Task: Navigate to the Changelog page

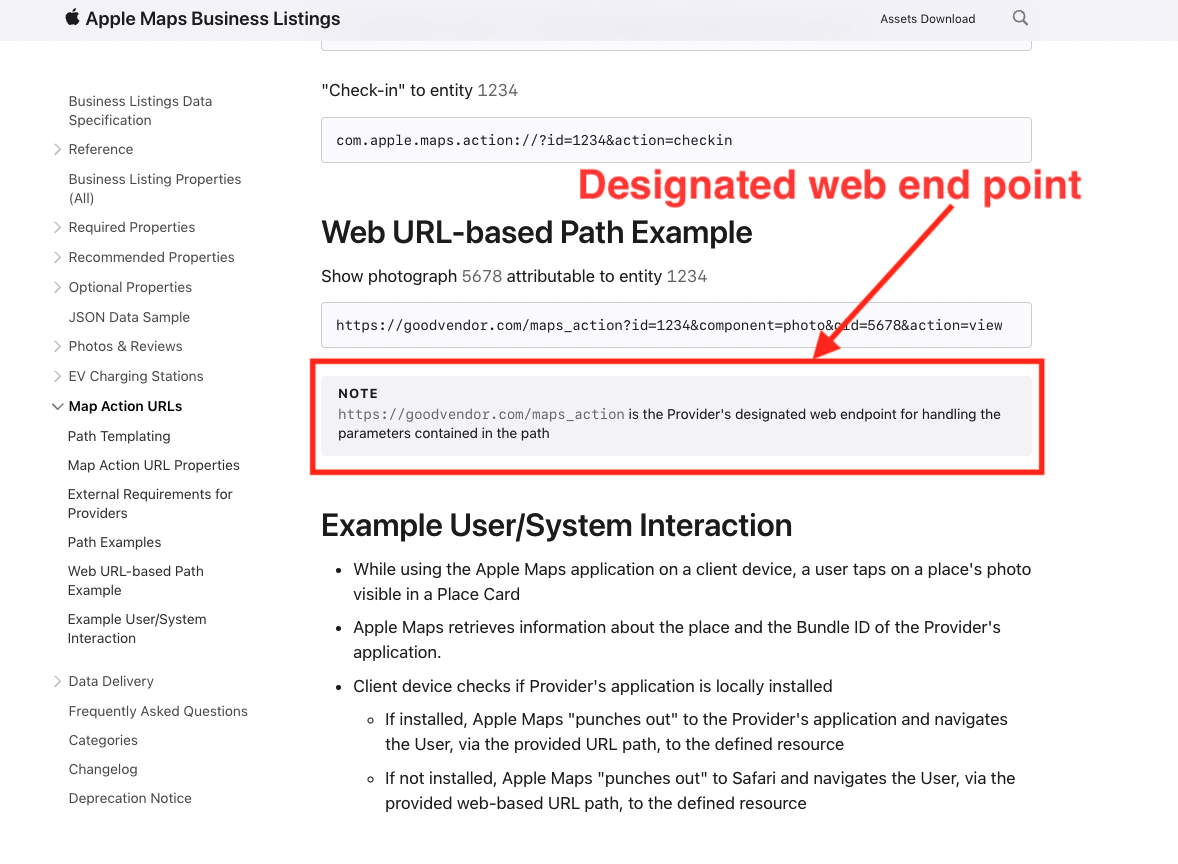Action: (103, 769)
